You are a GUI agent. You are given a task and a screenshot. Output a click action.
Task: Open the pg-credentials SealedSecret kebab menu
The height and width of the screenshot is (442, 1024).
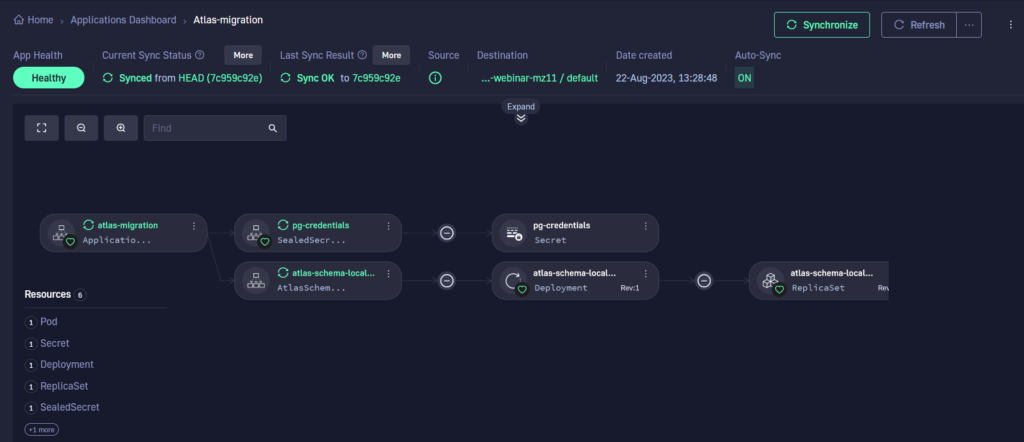pyautogui.click(x=389, y=226)
